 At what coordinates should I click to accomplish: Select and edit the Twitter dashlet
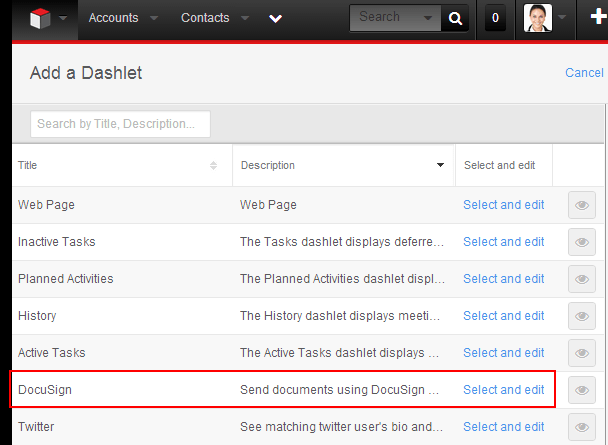point(504,427)
